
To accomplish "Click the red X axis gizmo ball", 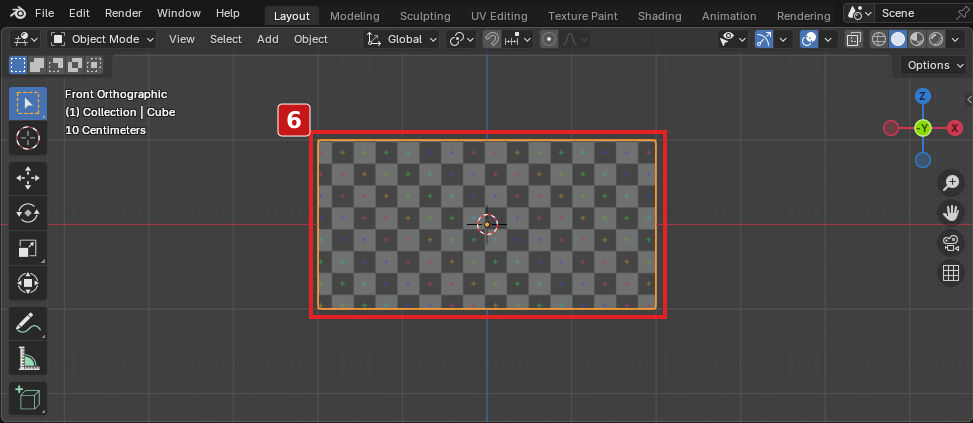I will (x=955, y=128).
